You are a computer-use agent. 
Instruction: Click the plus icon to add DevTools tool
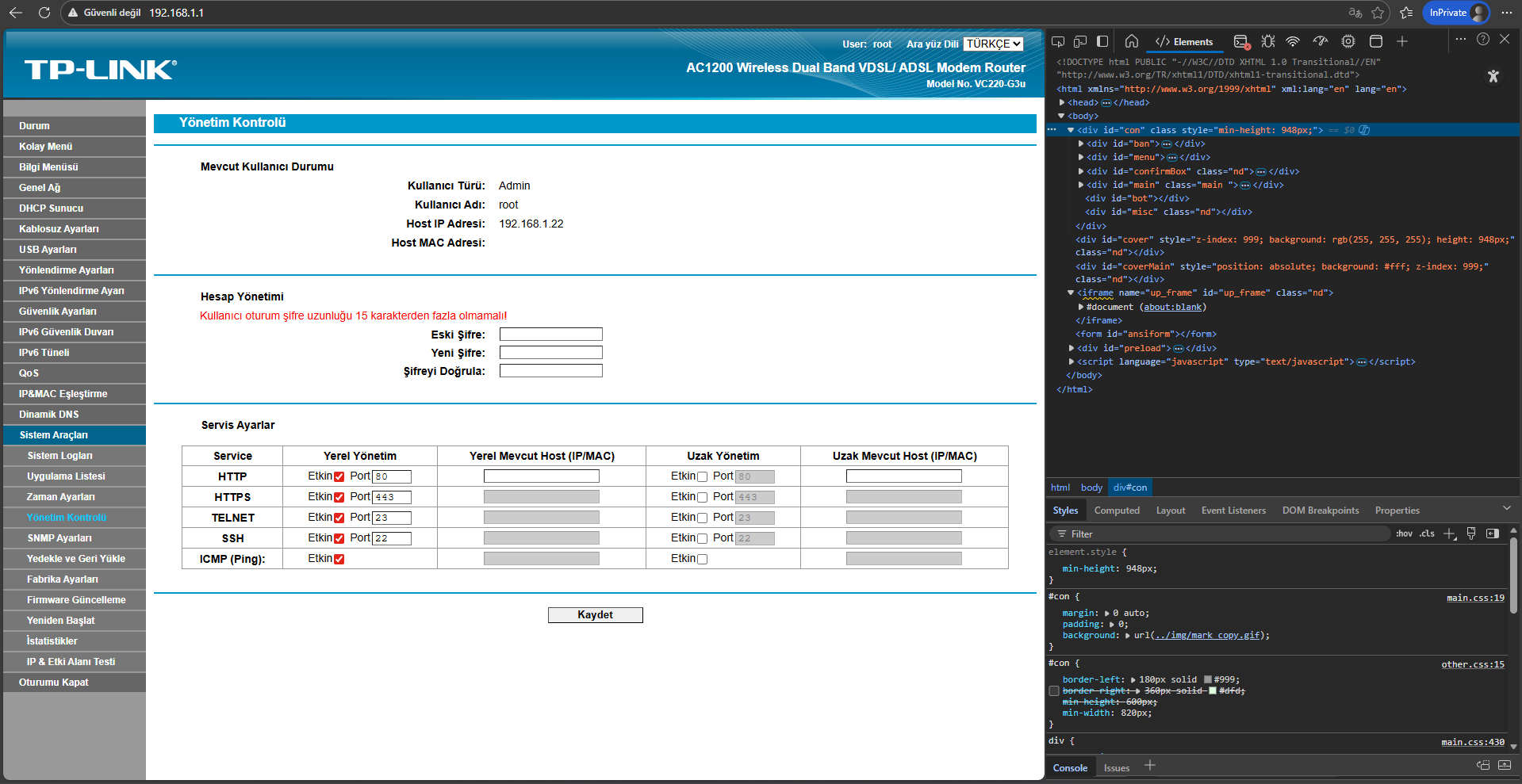1402,42
